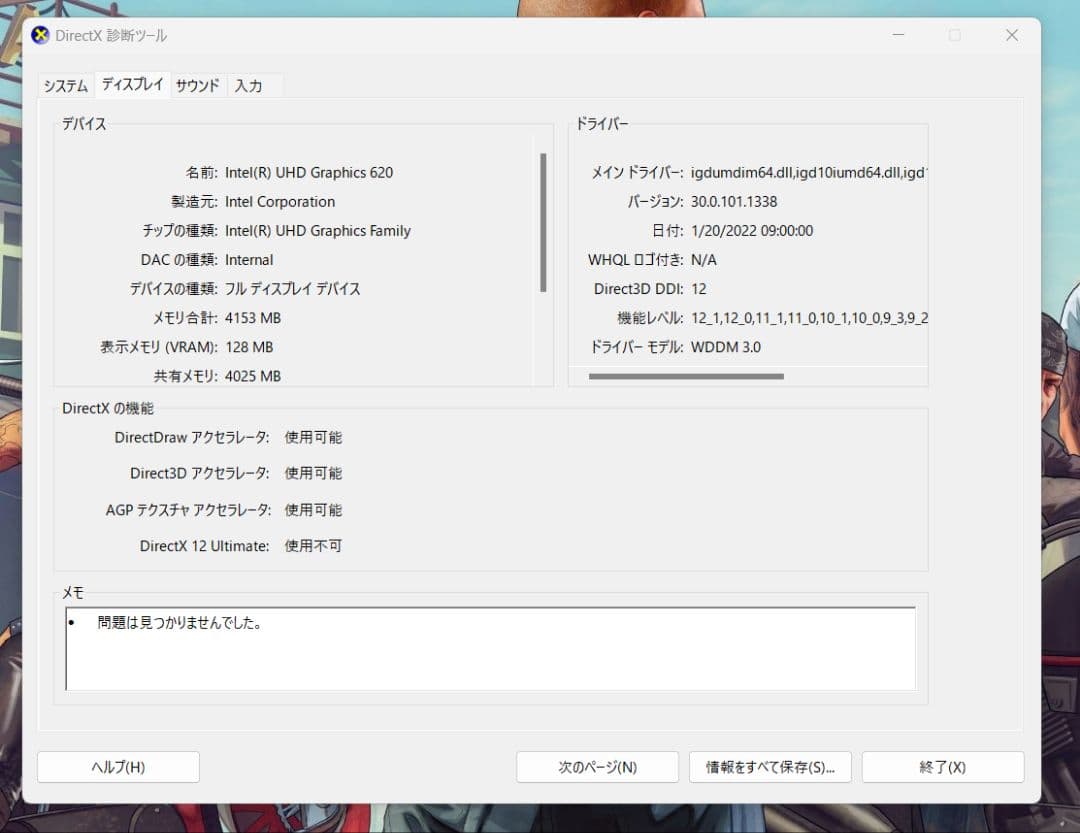Image resolution: width=1080 pixels, height=833 pixels.
Task: Exit dxdiag via the 終了(X) button
Action: click(943, 767)
